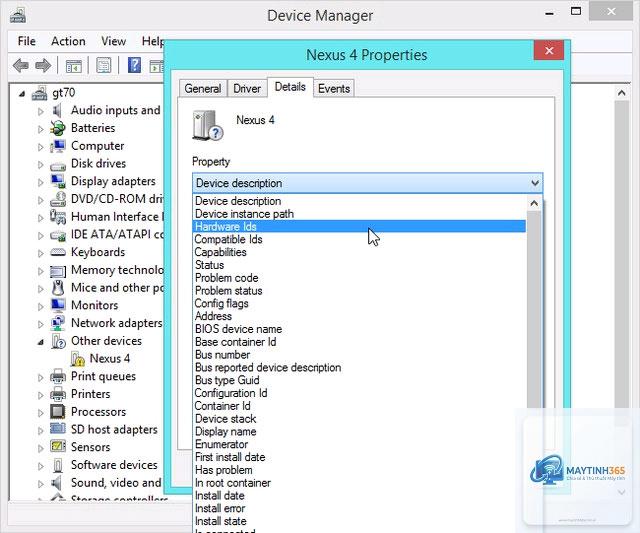The height and width of the screenshot is (533, 640).
Task: Click the Other devices category icon
Action: 58,341
